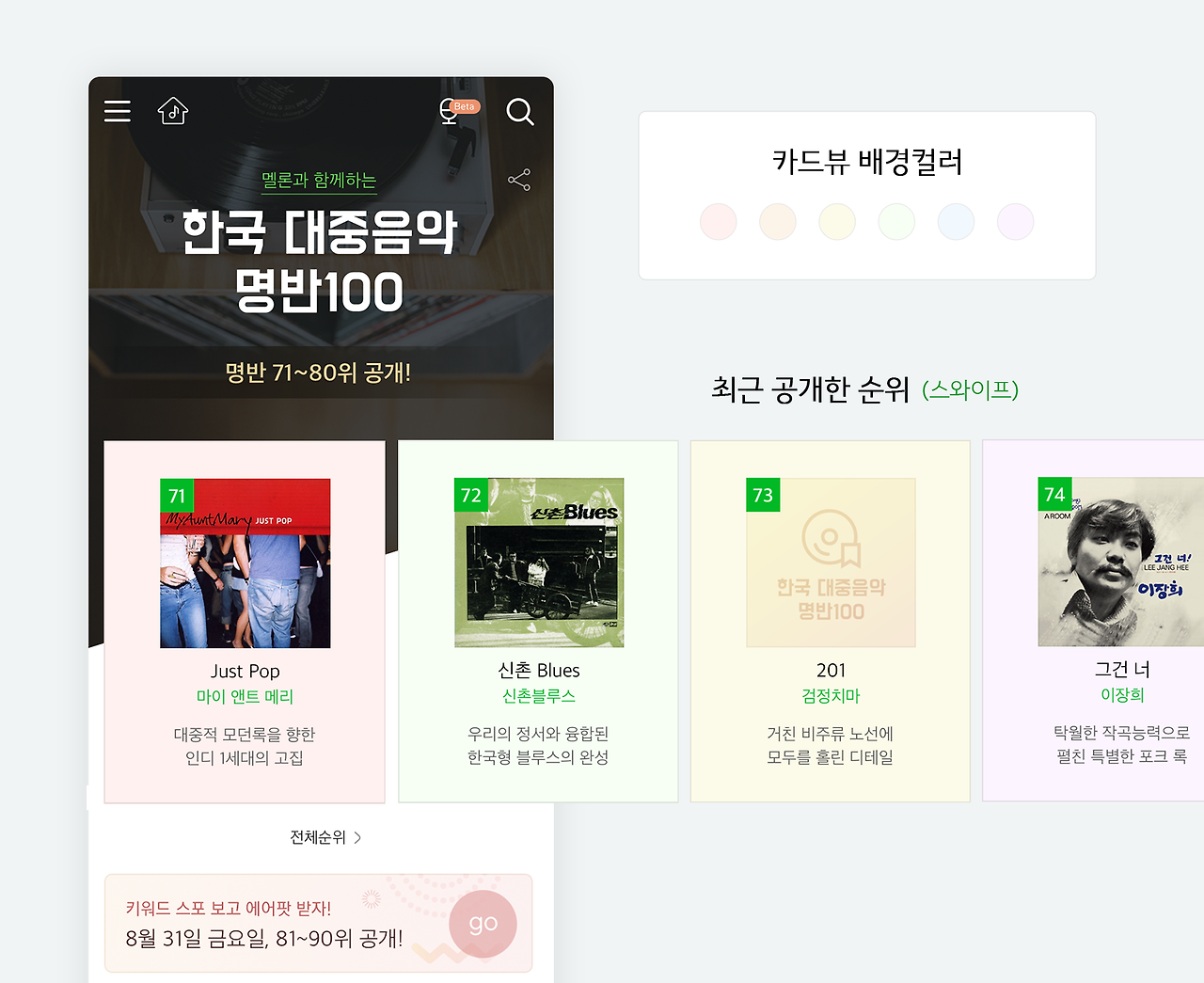Tap the 멜론과 함께하는 underlined link
Viewport: 1204px width, 983px height.
click(x=319, y=180)
